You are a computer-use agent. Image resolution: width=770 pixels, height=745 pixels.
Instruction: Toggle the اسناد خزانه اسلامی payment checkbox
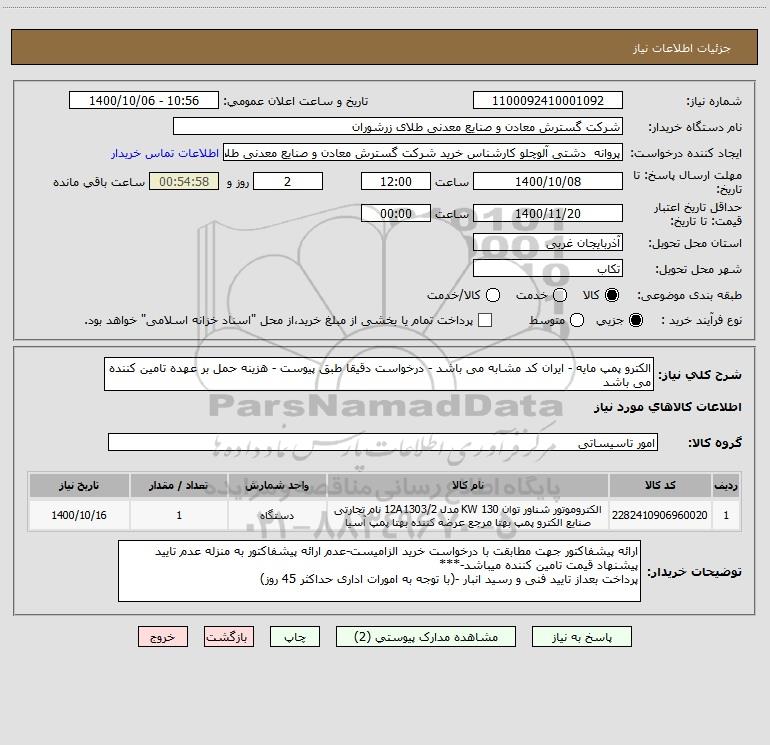click(x=485, y=320)
